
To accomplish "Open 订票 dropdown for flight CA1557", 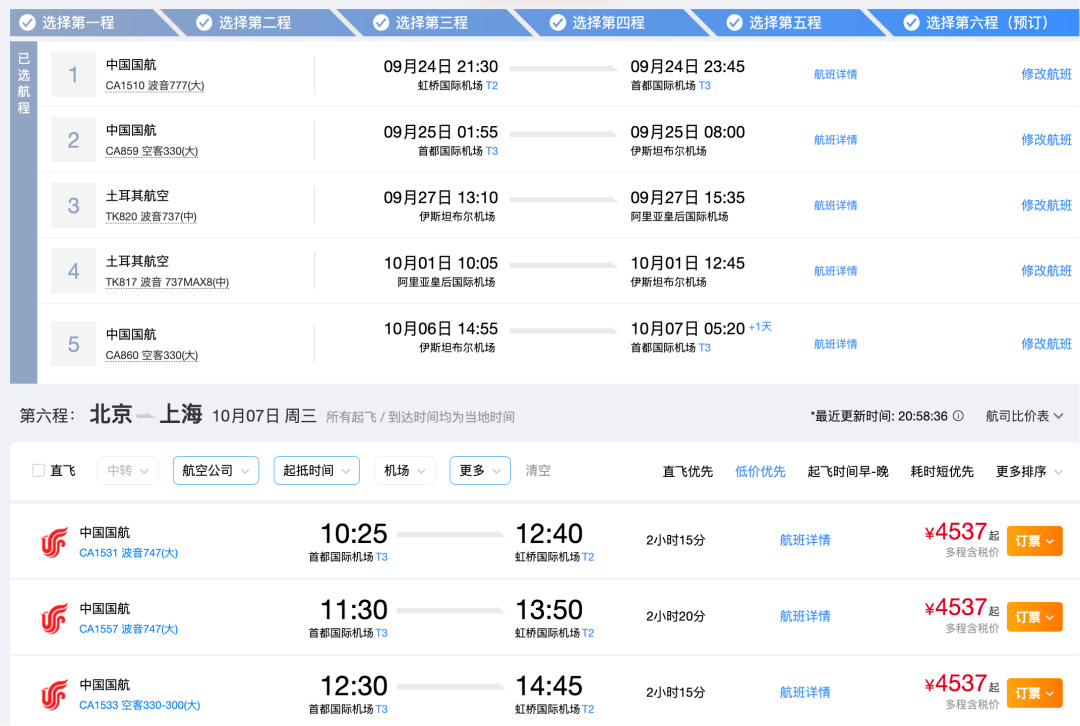I will pos(1035,617).
